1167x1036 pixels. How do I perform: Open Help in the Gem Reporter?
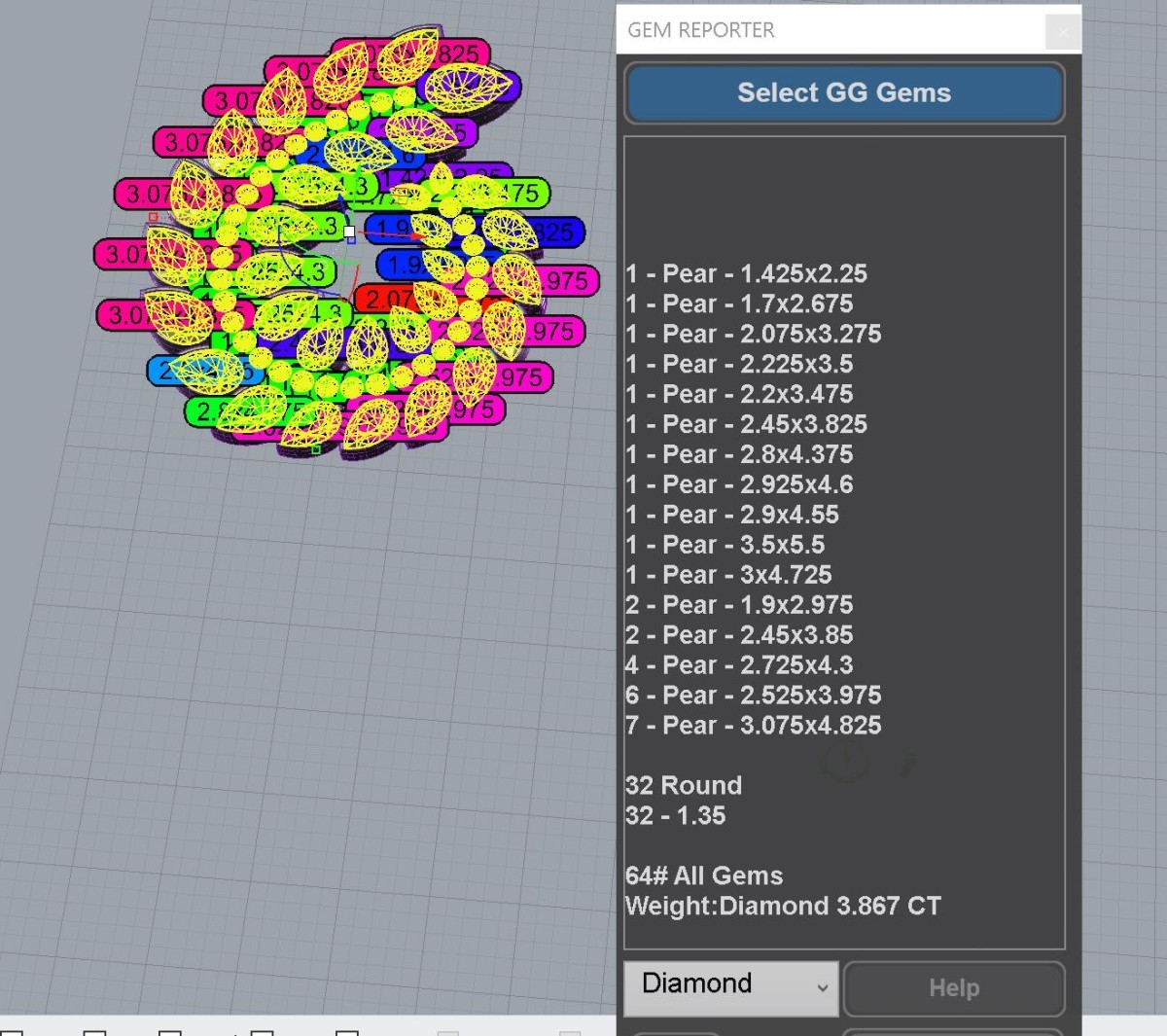pos(953,988)
